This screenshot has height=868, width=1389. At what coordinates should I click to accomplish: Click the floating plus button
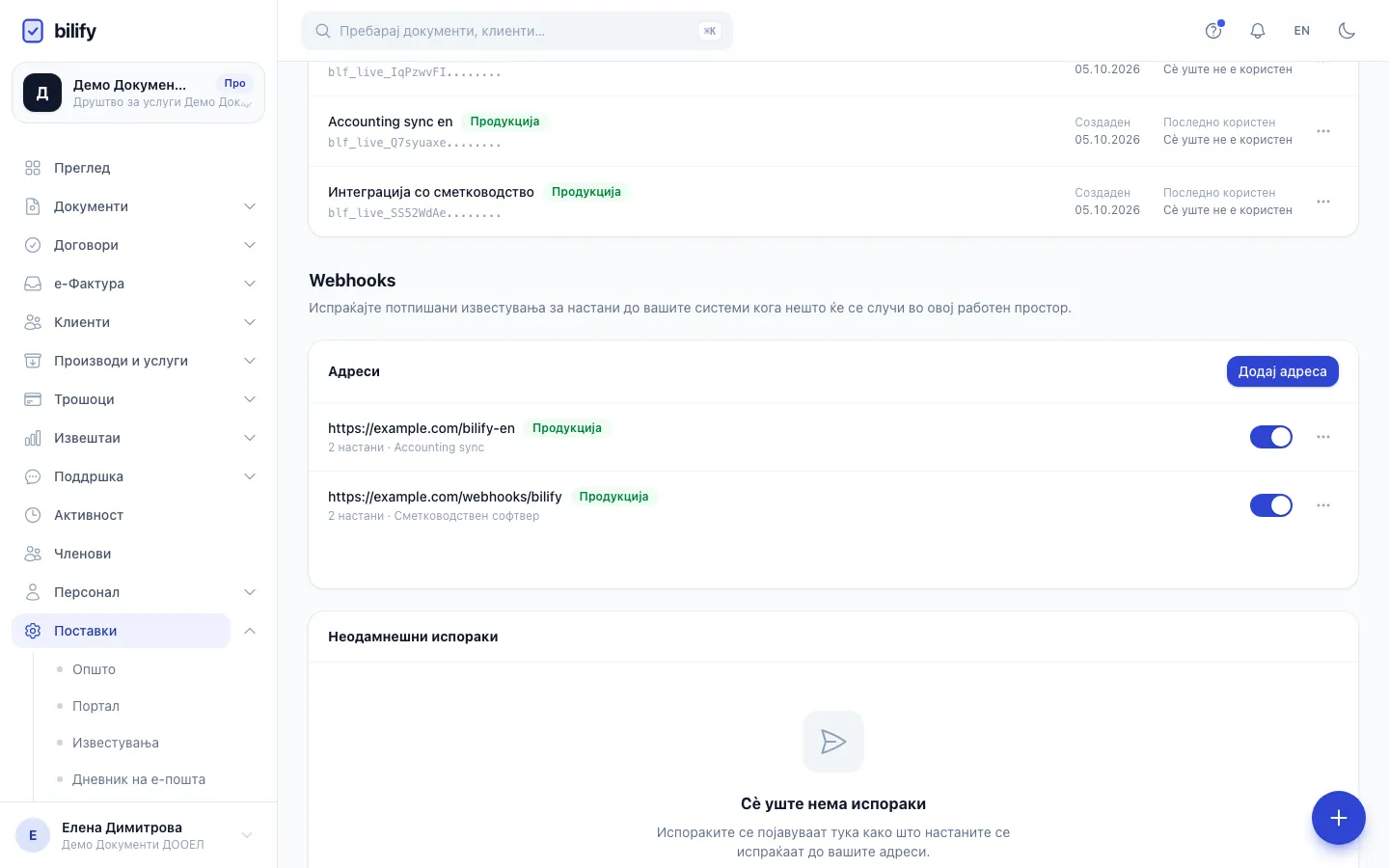point(1339,818)
